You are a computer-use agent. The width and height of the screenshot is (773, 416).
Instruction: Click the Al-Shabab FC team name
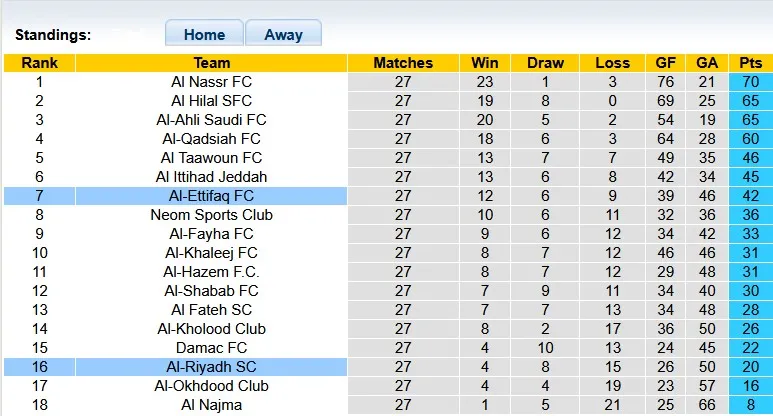click(x=211, y=291)
